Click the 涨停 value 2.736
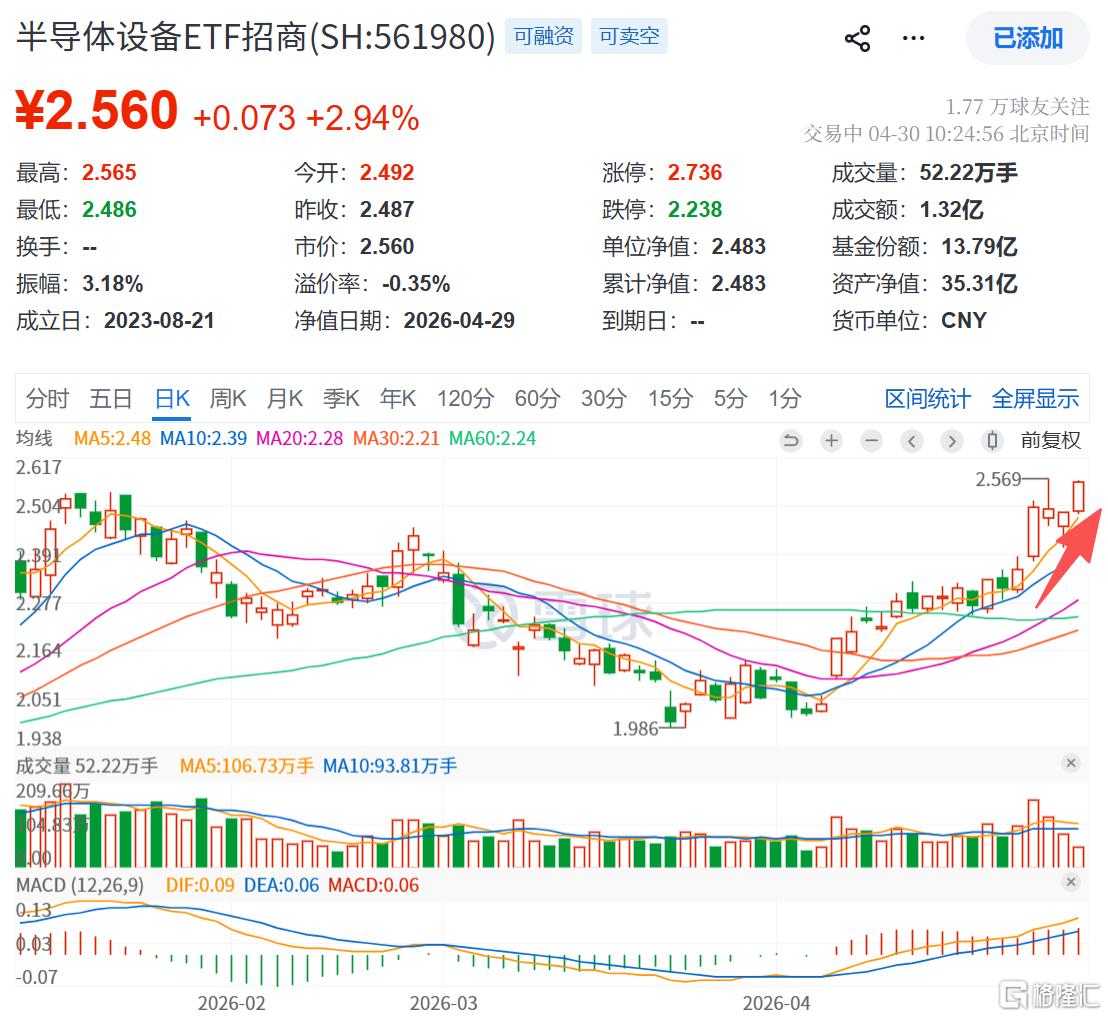This screenshot has height=1018, width=1108. click(695, 172)
